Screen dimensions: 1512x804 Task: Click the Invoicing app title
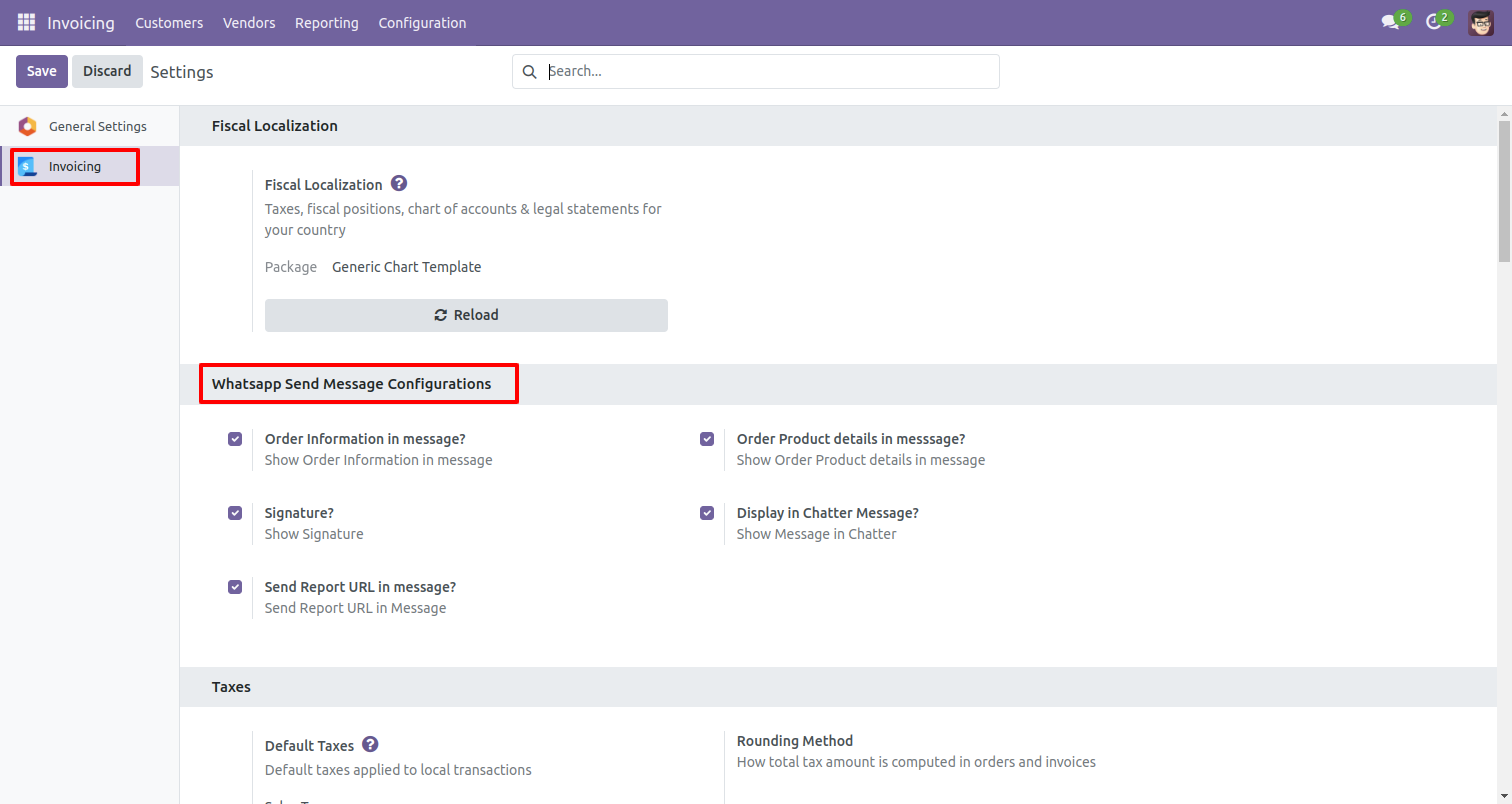(x=81, y=22)
